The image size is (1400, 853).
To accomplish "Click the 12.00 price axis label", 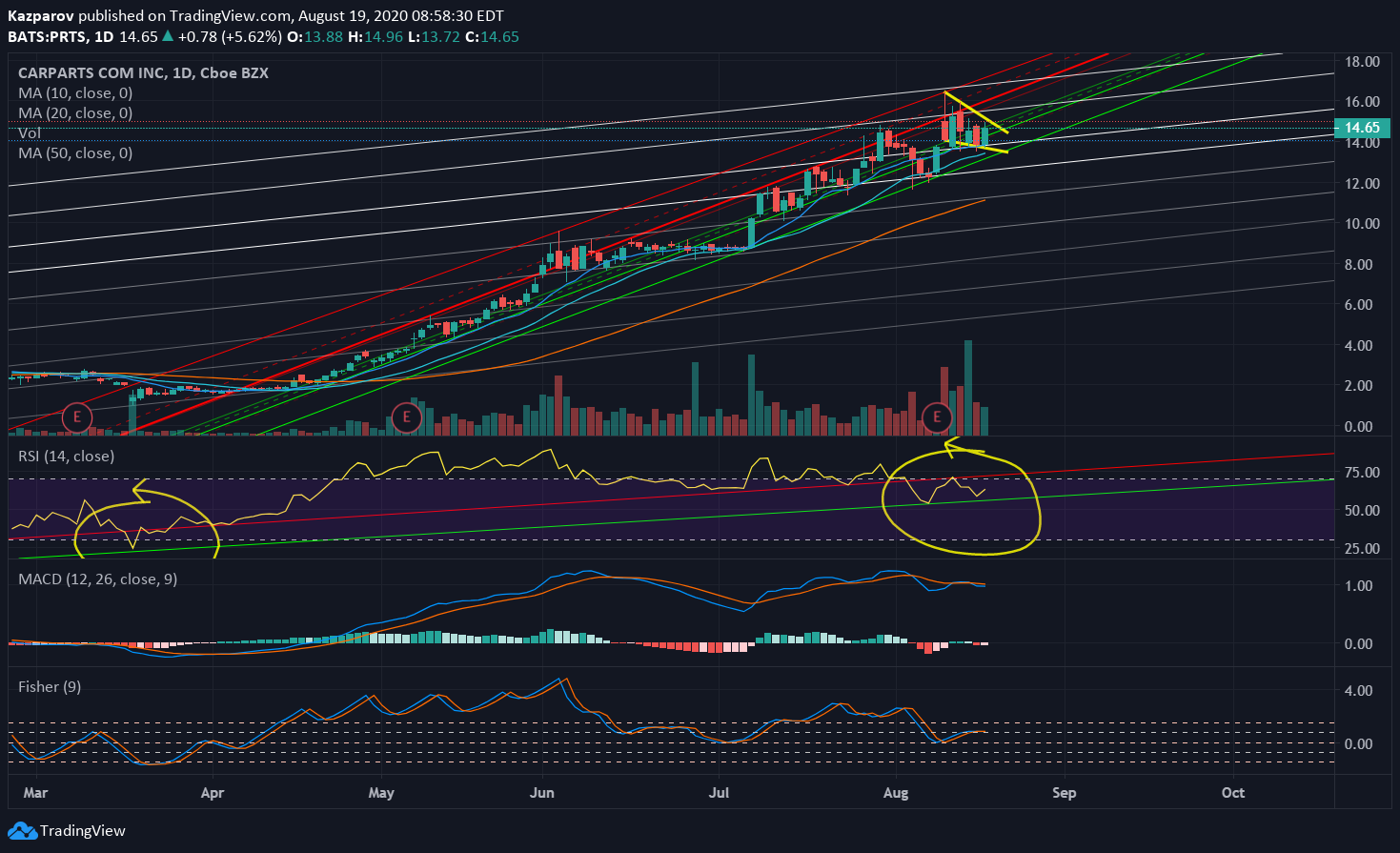I will pyautogui.click(x=1362, y=184).
